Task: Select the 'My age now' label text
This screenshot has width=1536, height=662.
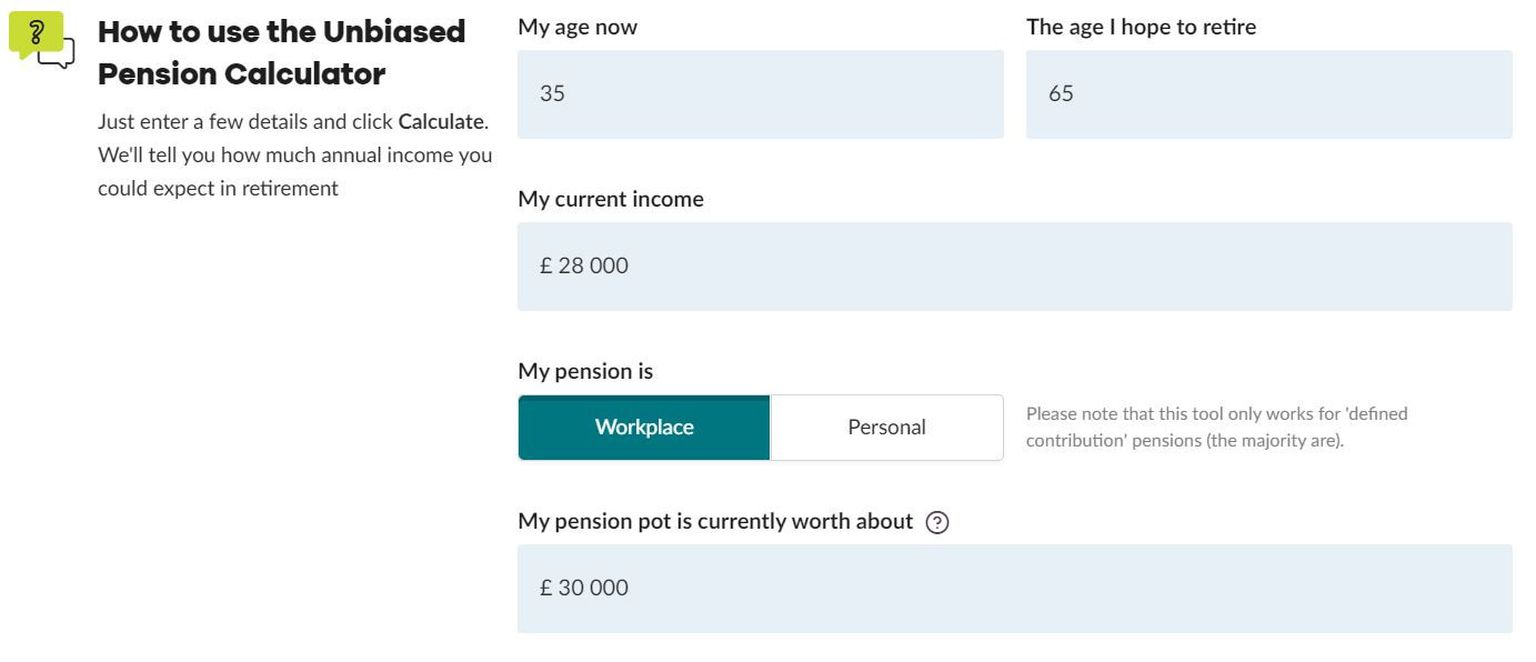Action: (x=577, y=27)
